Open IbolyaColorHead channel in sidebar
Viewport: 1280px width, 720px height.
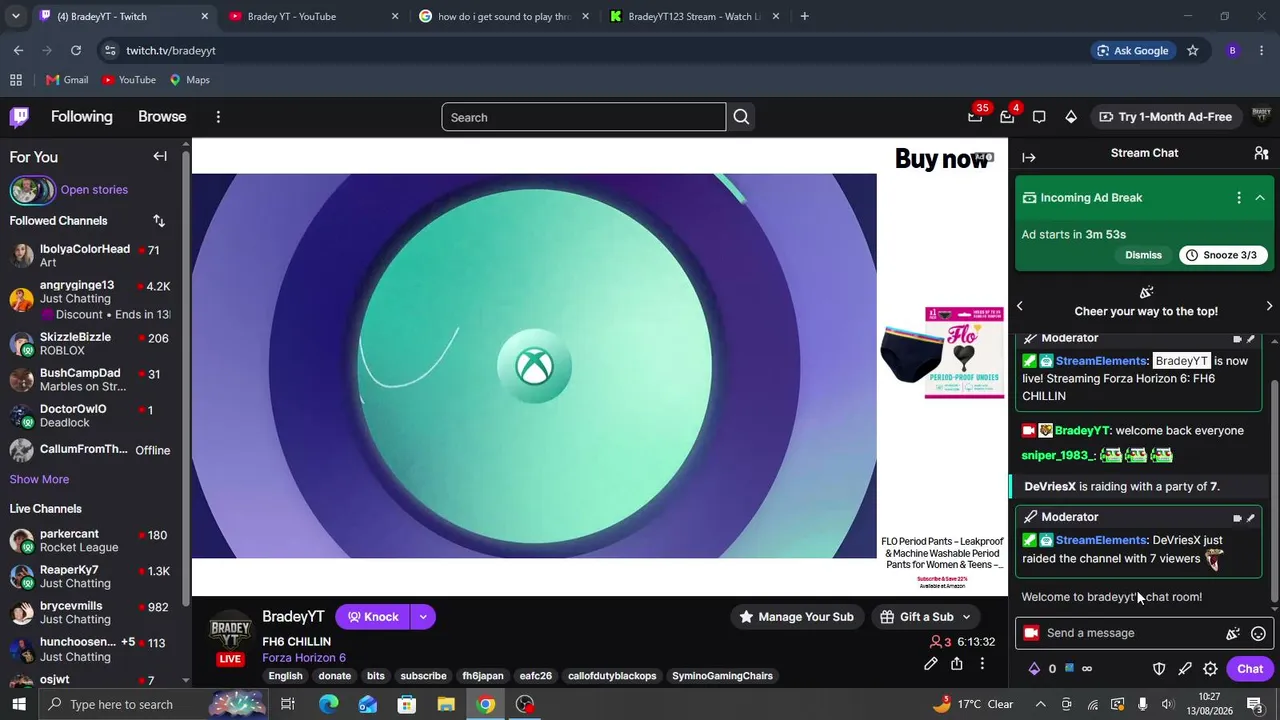tap(91, 256)
